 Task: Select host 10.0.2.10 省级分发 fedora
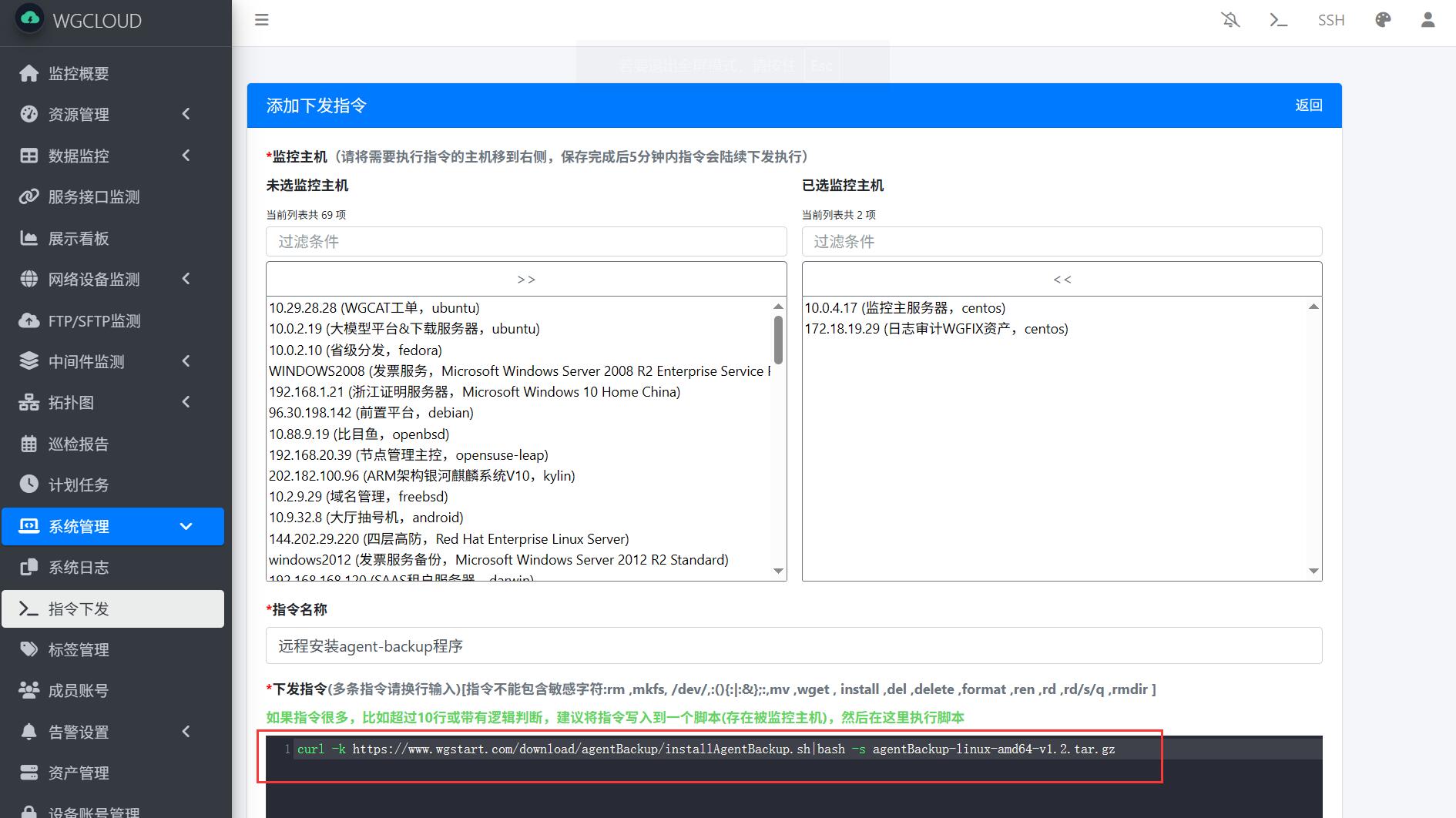point(355,350)
